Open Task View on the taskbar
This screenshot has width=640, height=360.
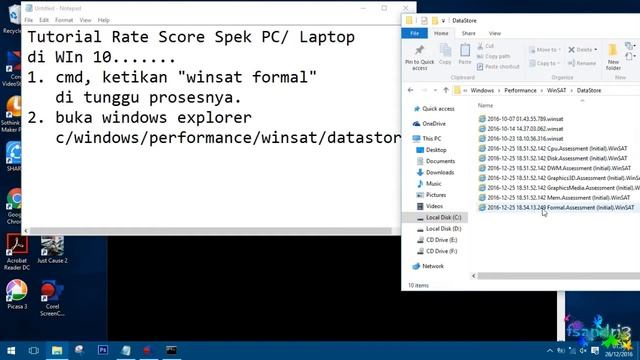(33, 351)
